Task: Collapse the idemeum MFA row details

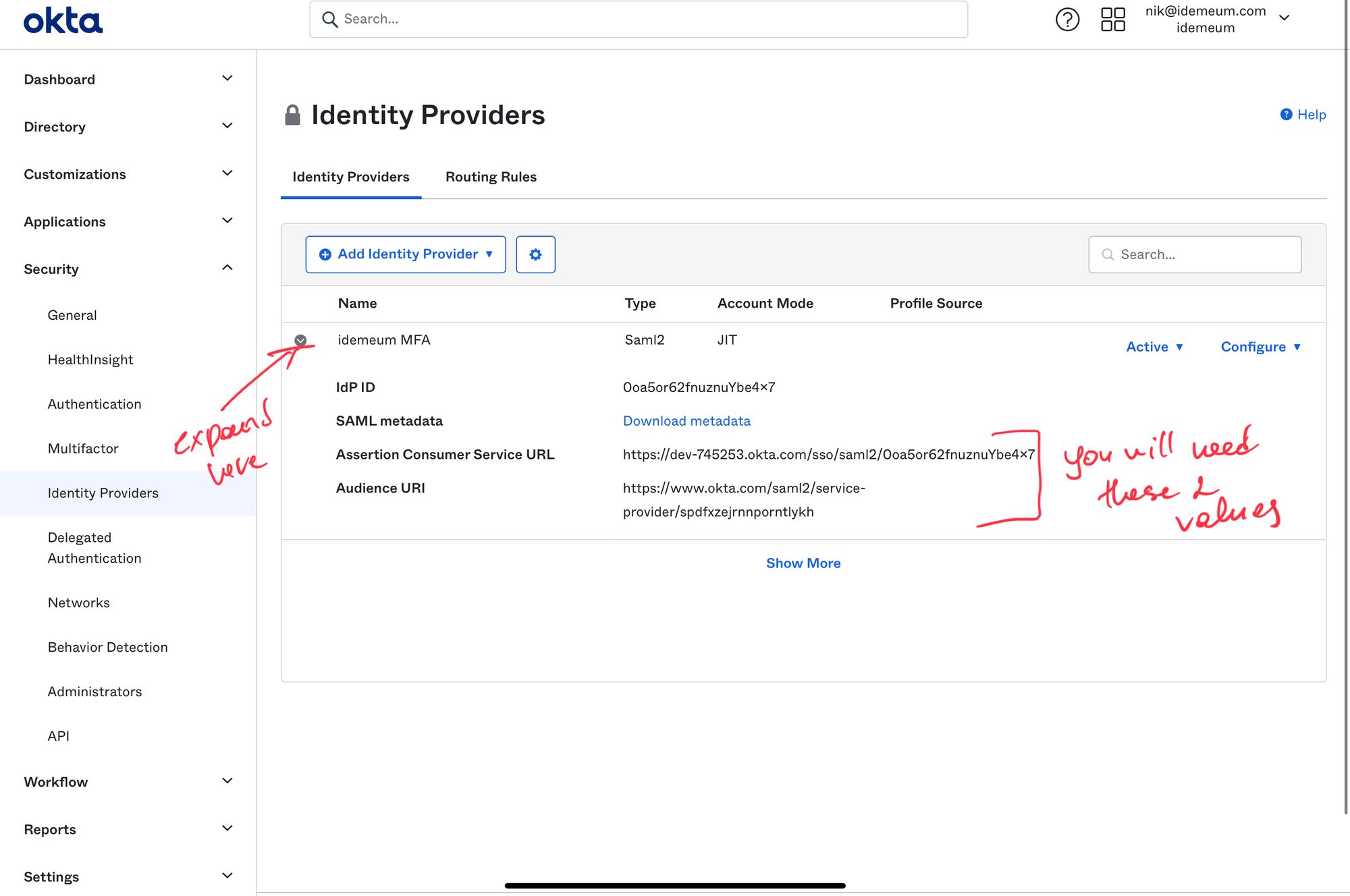Action: click(x=300, y=340)
